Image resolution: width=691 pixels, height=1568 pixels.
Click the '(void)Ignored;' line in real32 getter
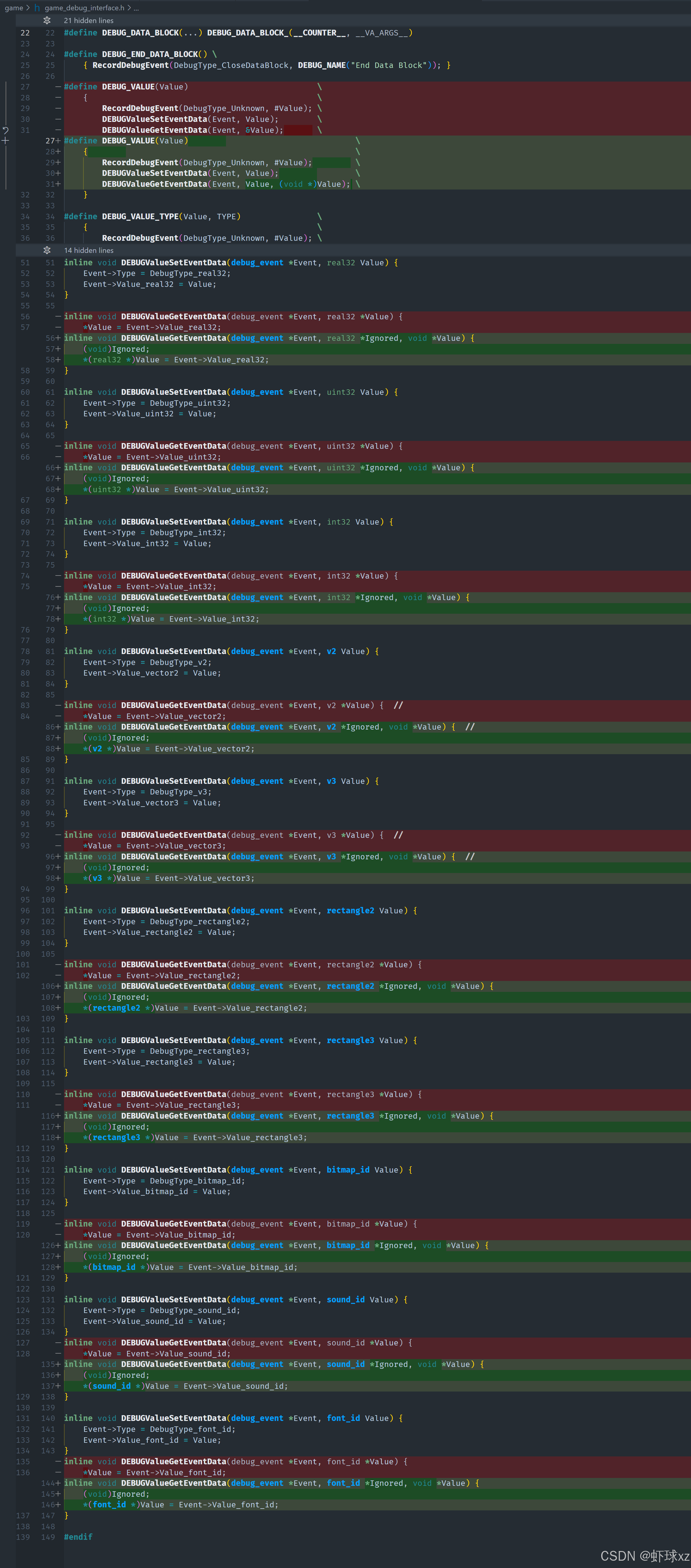(x=116, y=349)
